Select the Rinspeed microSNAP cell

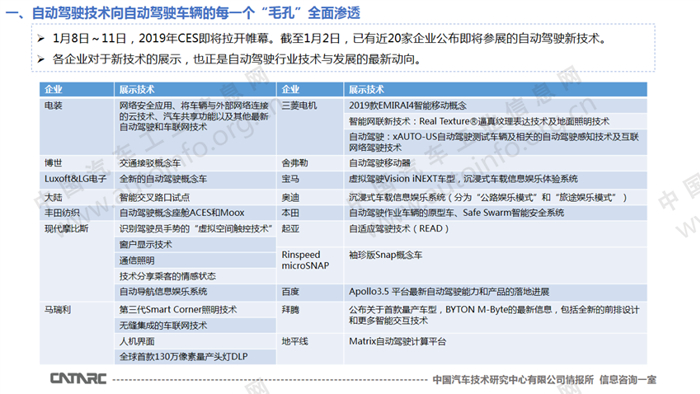pos(310,265)
